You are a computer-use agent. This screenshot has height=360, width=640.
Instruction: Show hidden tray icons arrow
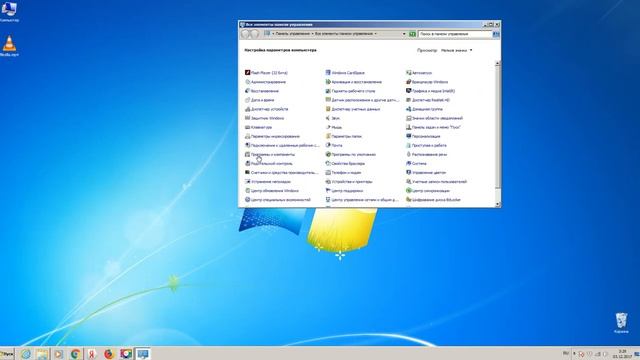coord(574,353)
